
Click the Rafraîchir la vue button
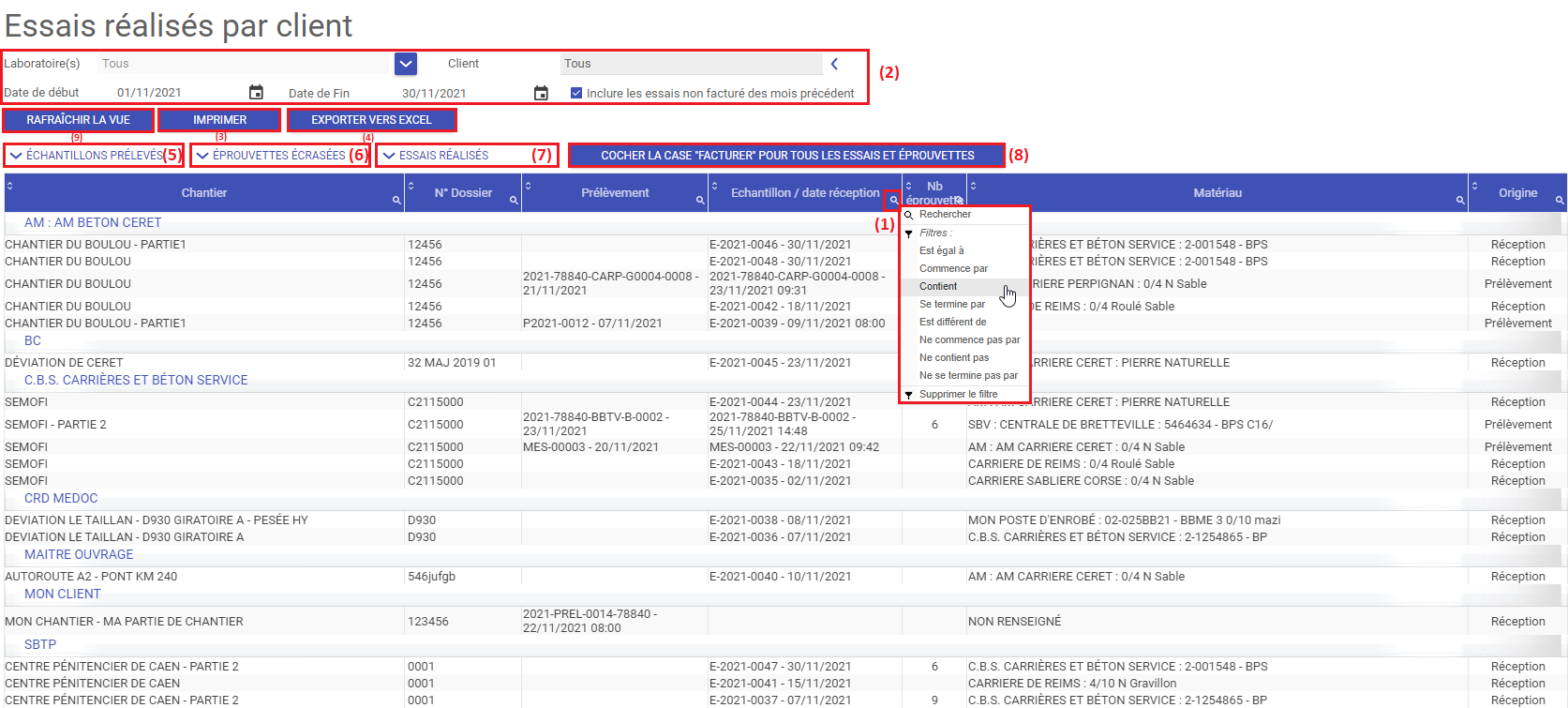[x=78, y=120]
